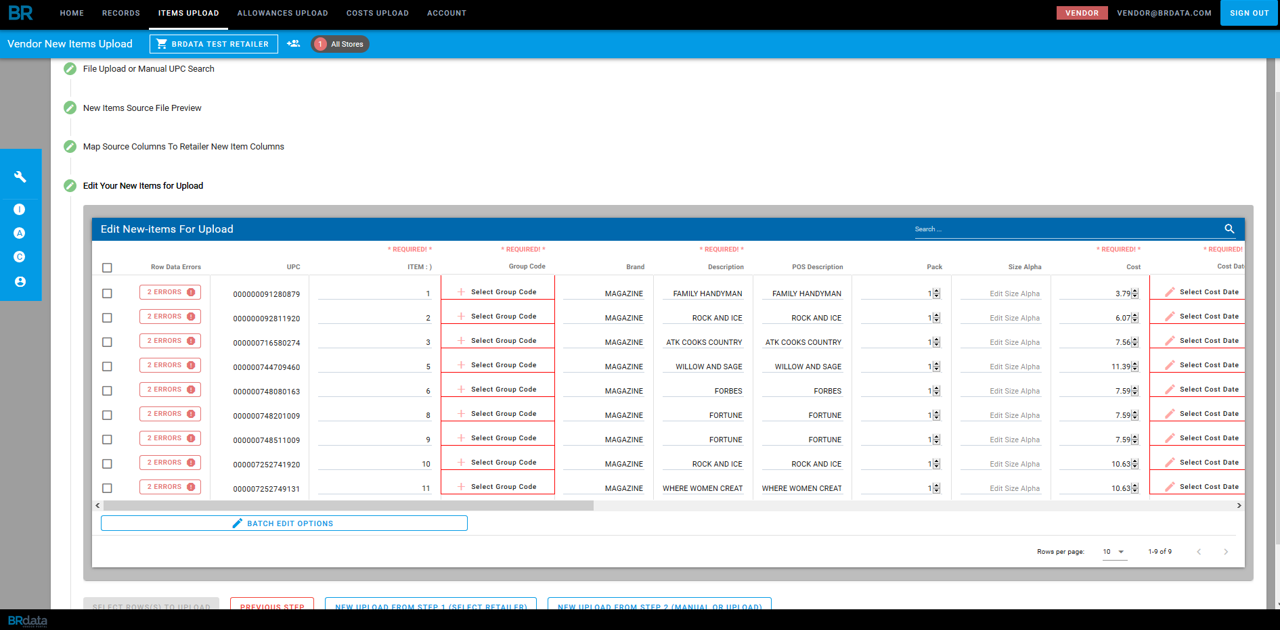The image size is (1280, 630).
Task: Open the RECORDS menu
Action: point(121,13)
